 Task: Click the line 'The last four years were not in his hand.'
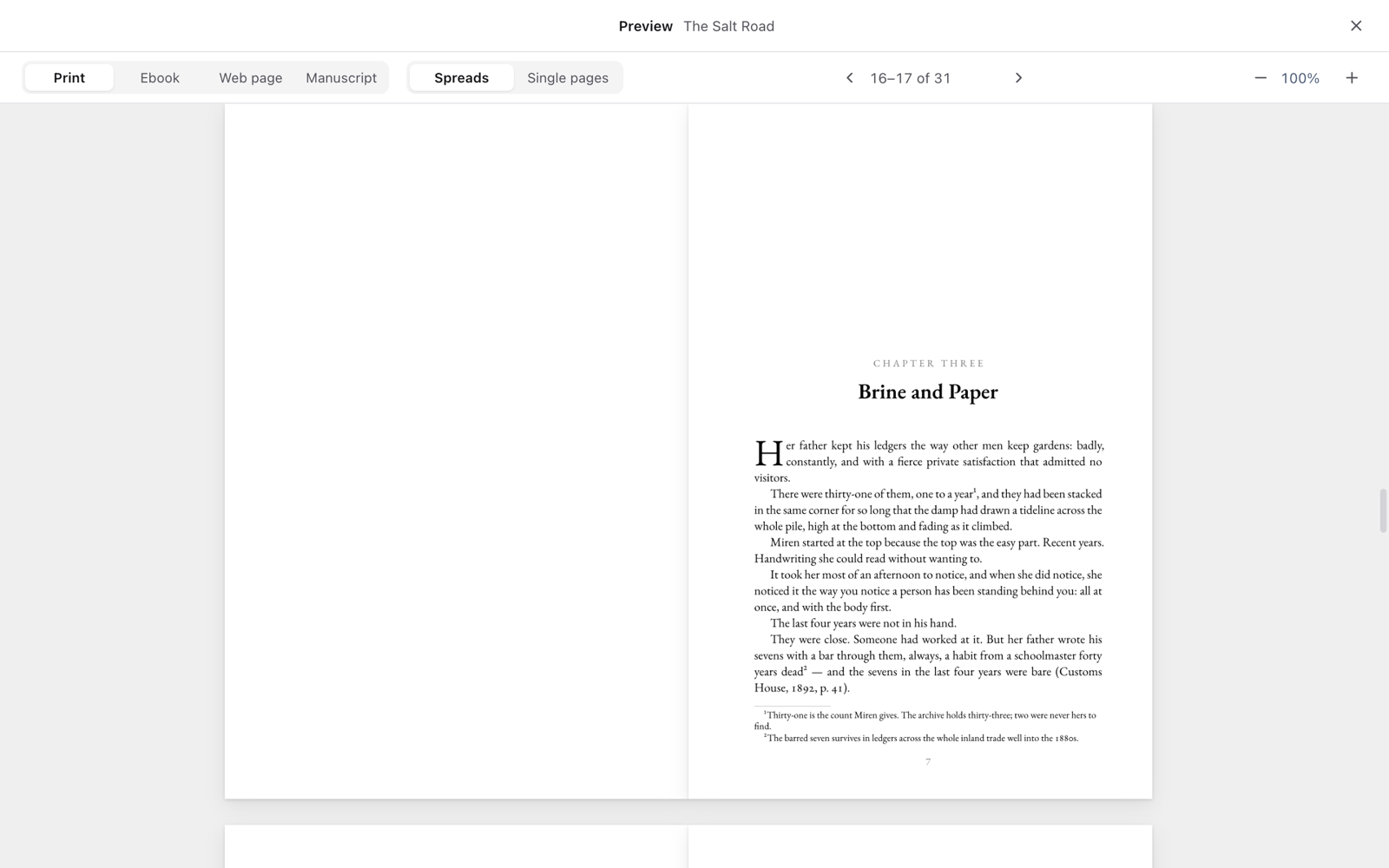(863, 623)
